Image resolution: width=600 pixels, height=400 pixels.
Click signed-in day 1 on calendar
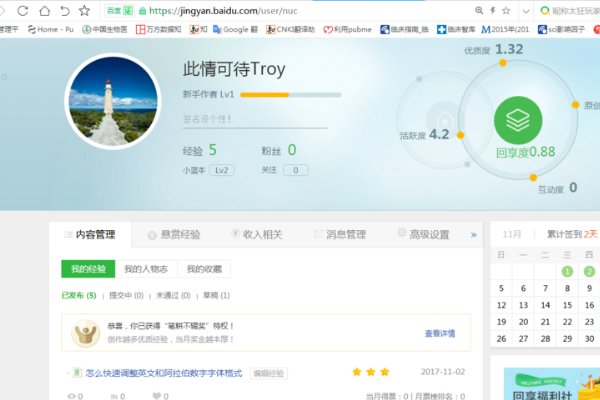(x=567, y=271)
